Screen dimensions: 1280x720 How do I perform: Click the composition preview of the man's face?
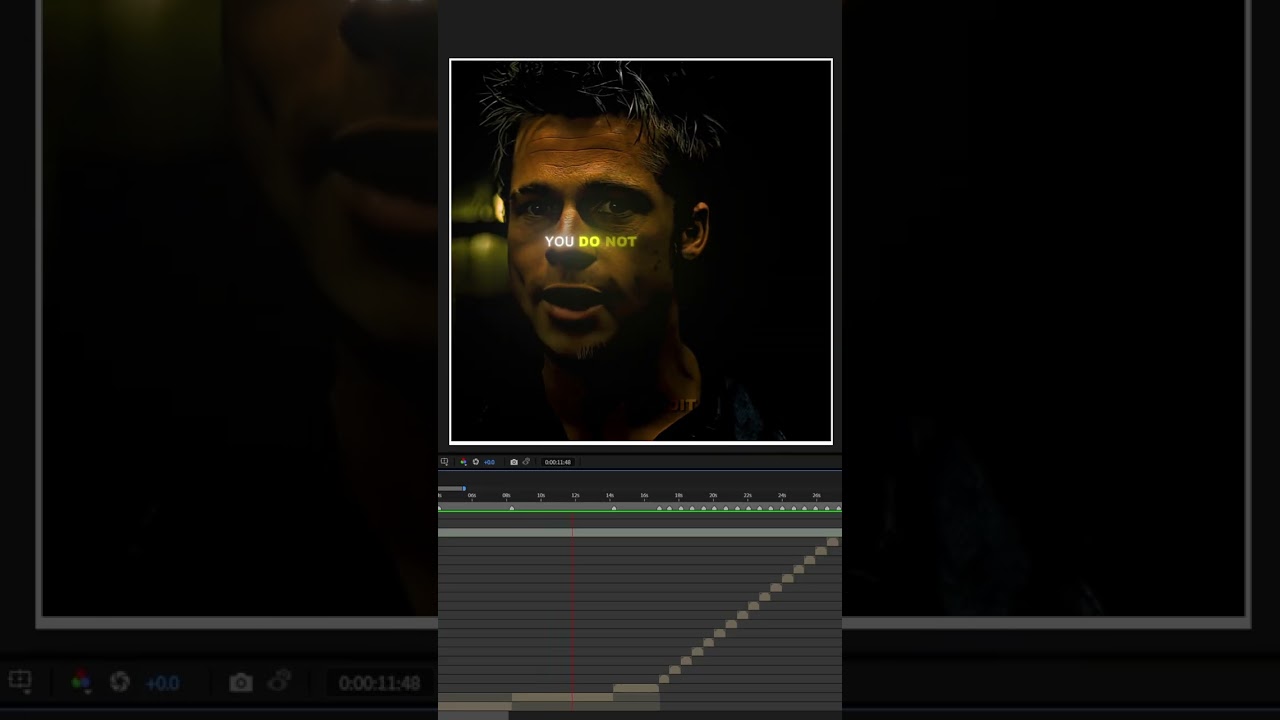pyautogui.click(x=641, y=251)
